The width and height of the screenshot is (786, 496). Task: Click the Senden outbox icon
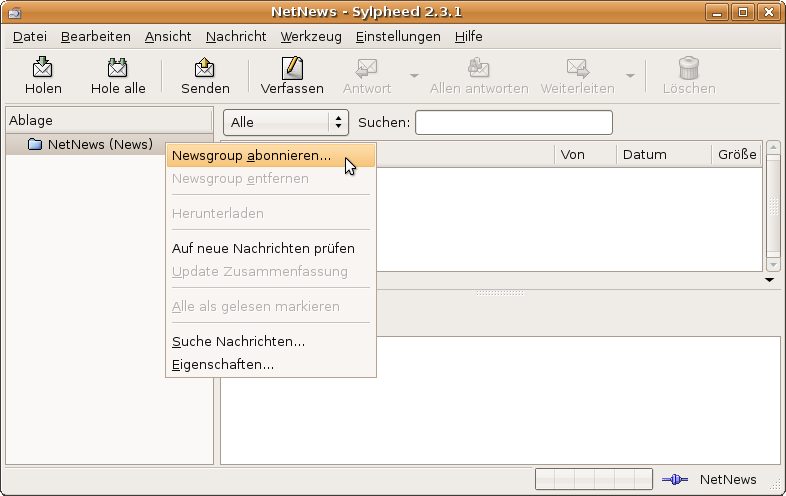click(x=205, y=68)
